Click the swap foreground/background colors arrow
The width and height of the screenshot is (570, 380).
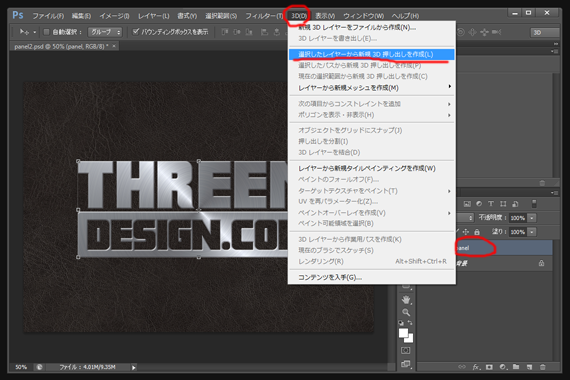tap(410, 323)
